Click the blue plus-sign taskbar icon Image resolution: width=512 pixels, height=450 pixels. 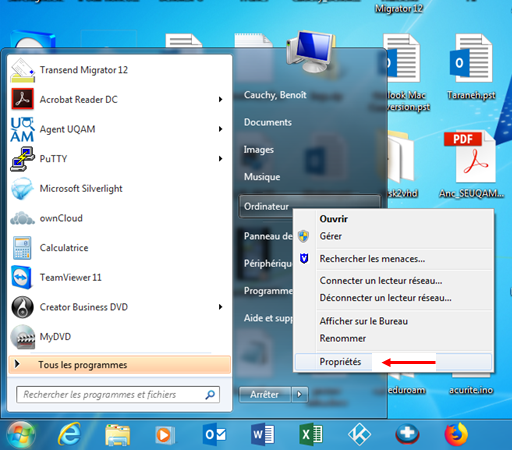407,435
